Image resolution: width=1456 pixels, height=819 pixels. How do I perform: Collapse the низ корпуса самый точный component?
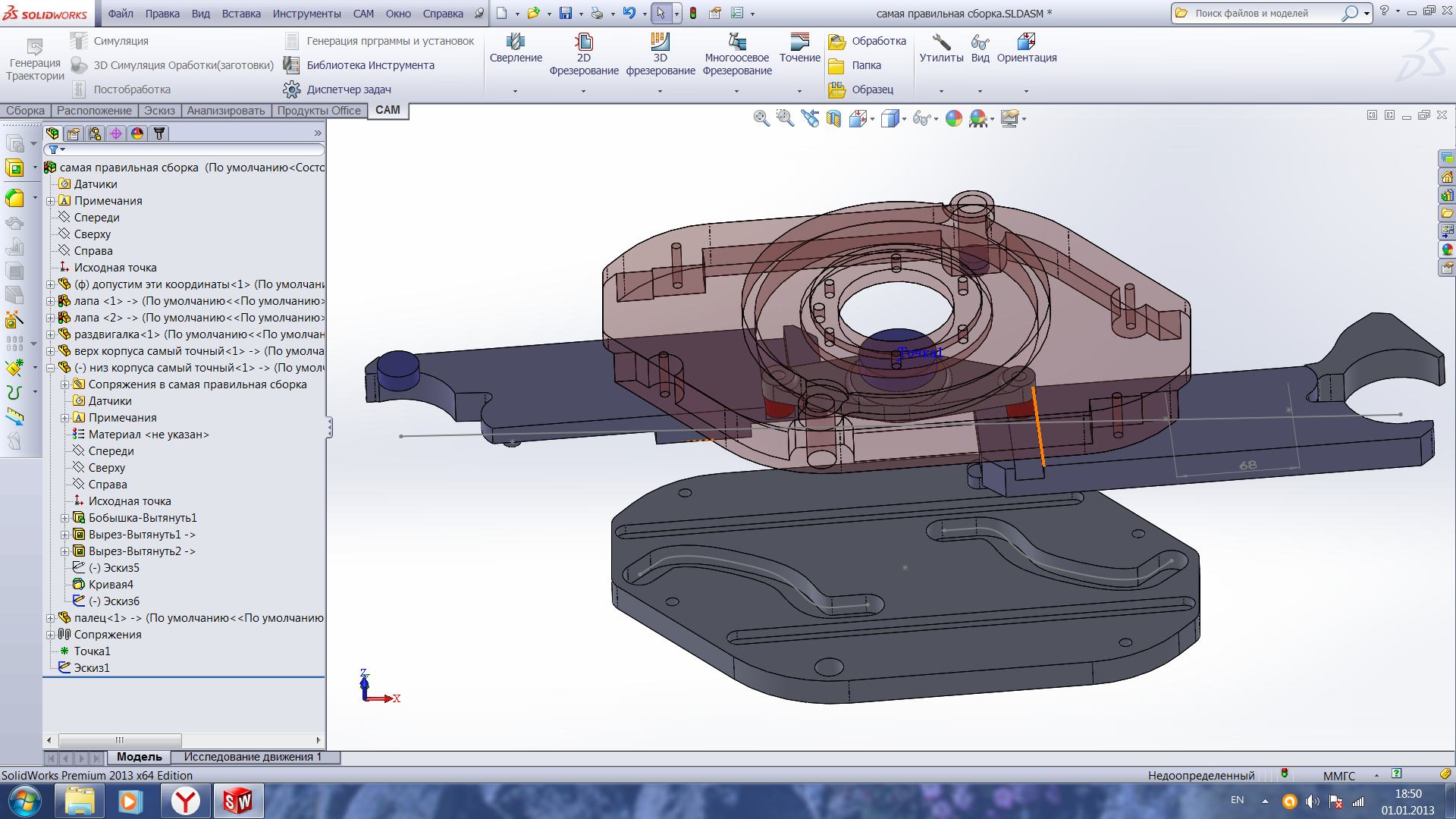tap(50, 368)
